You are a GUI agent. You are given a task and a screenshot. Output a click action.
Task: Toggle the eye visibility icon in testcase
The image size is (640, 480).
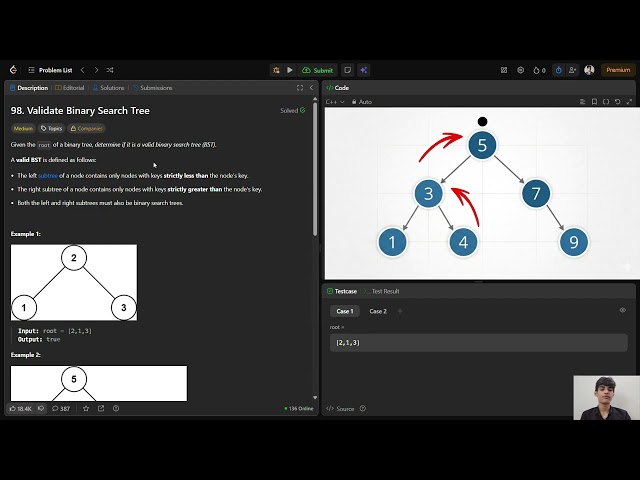click(x=622, y=310)
